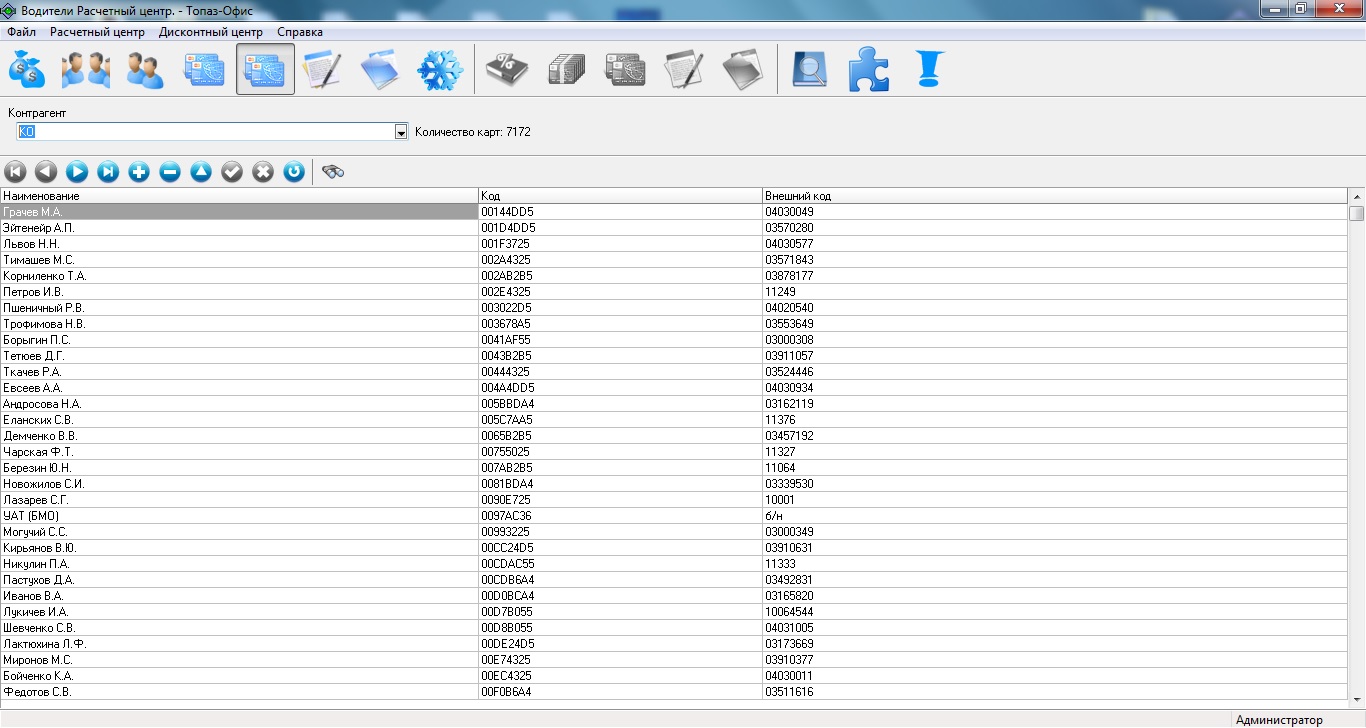Expand the Контрагент dropdown arrow
The image size is (1366, 728).
coord(401,132)
